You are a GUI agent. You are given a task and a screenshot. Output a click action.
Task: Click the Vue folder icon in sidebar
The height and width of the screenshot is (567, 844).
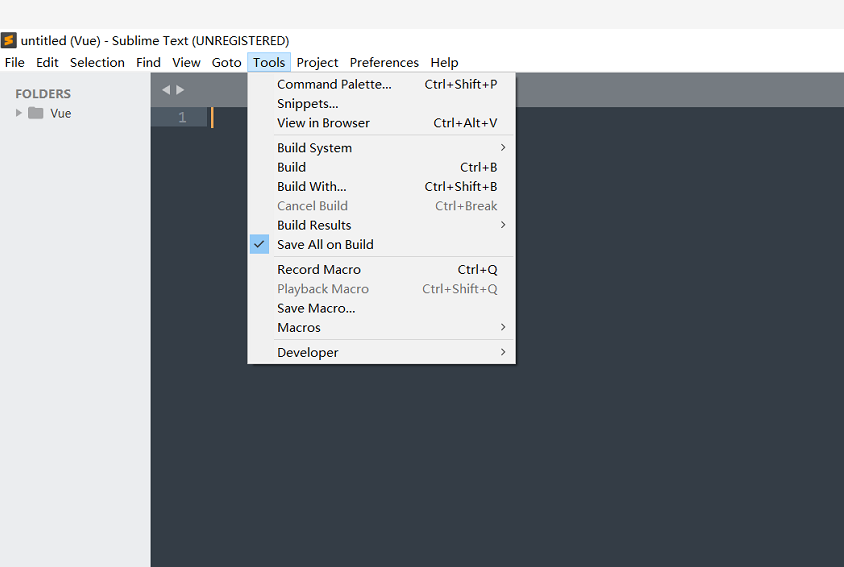coord(36,113)
